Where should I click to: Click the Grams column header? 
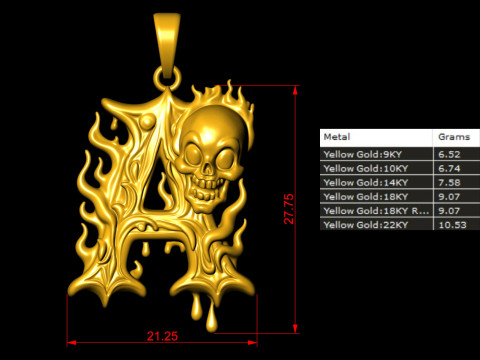point(457,138)
